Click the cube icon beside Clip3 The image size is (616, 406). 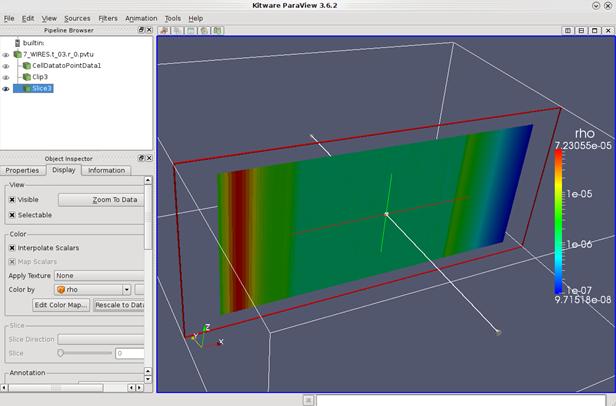(27, 77)
